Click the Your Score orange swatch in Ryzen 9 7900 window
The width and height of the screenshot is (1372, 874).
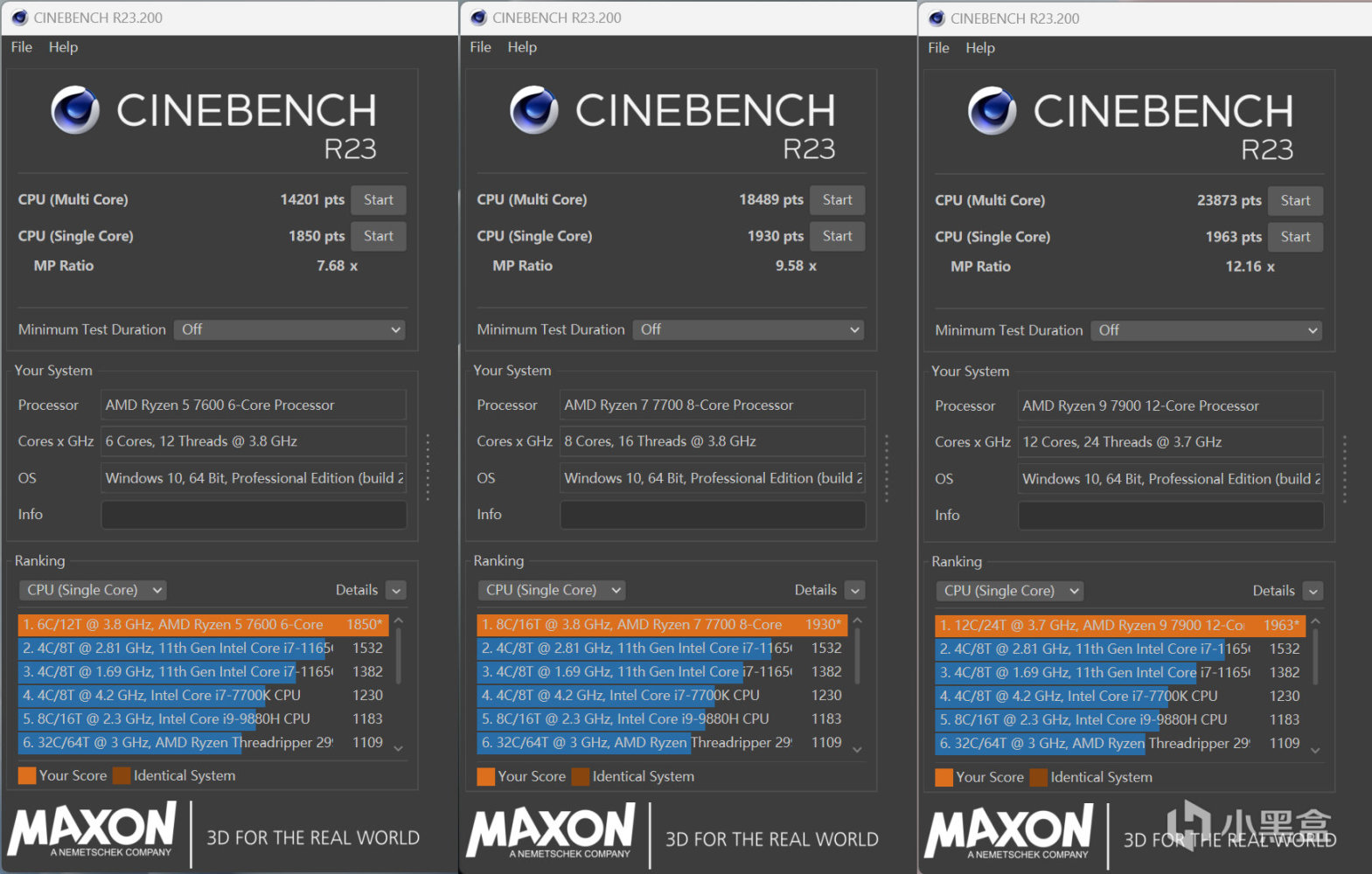tap(944, 777)
